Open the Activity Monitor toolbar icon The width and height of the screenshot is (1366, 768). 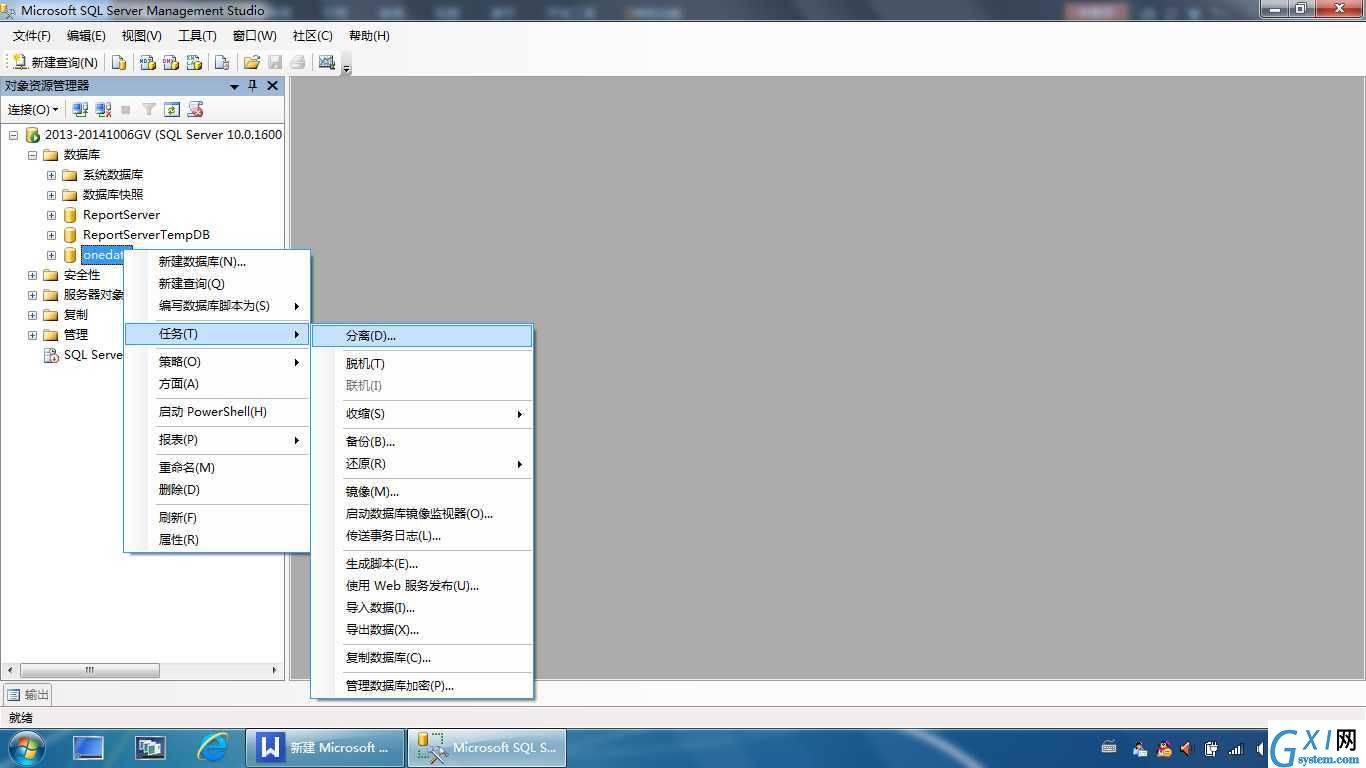click(326, 62)
